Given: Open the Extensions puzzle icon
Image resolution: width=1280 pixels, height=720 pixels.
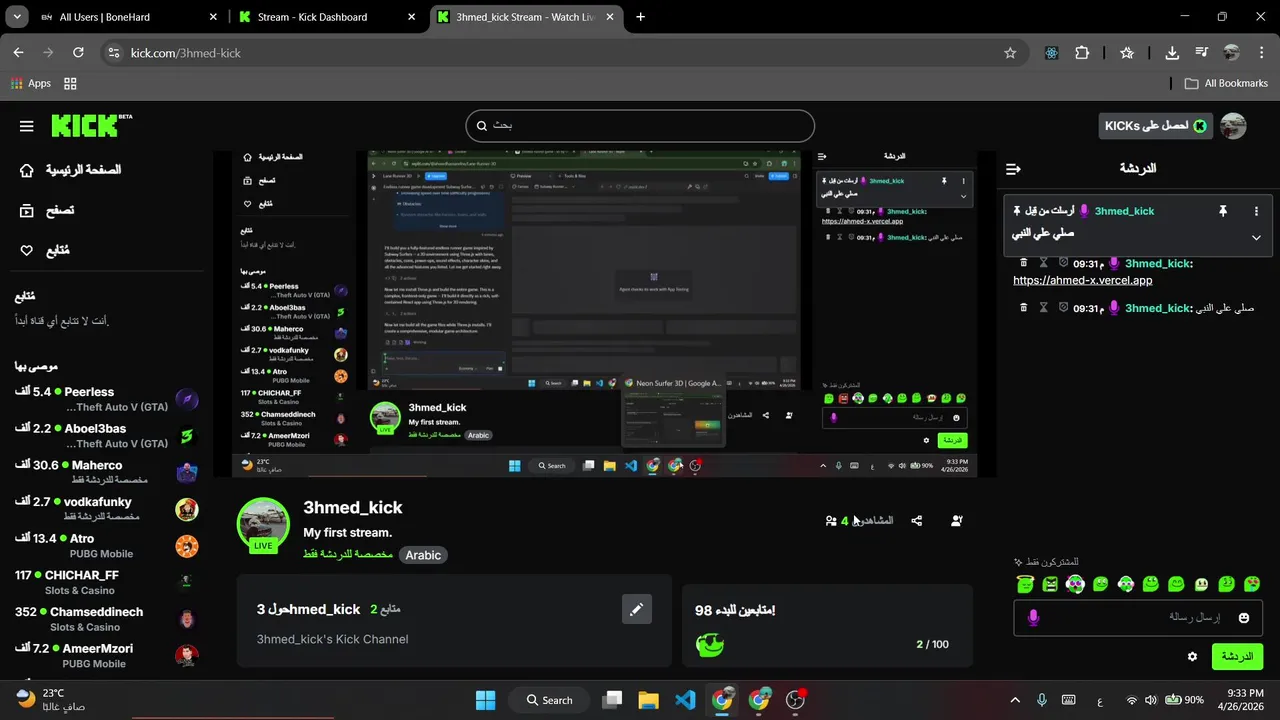Looking at the screenshot, I should click(1082, 53).
